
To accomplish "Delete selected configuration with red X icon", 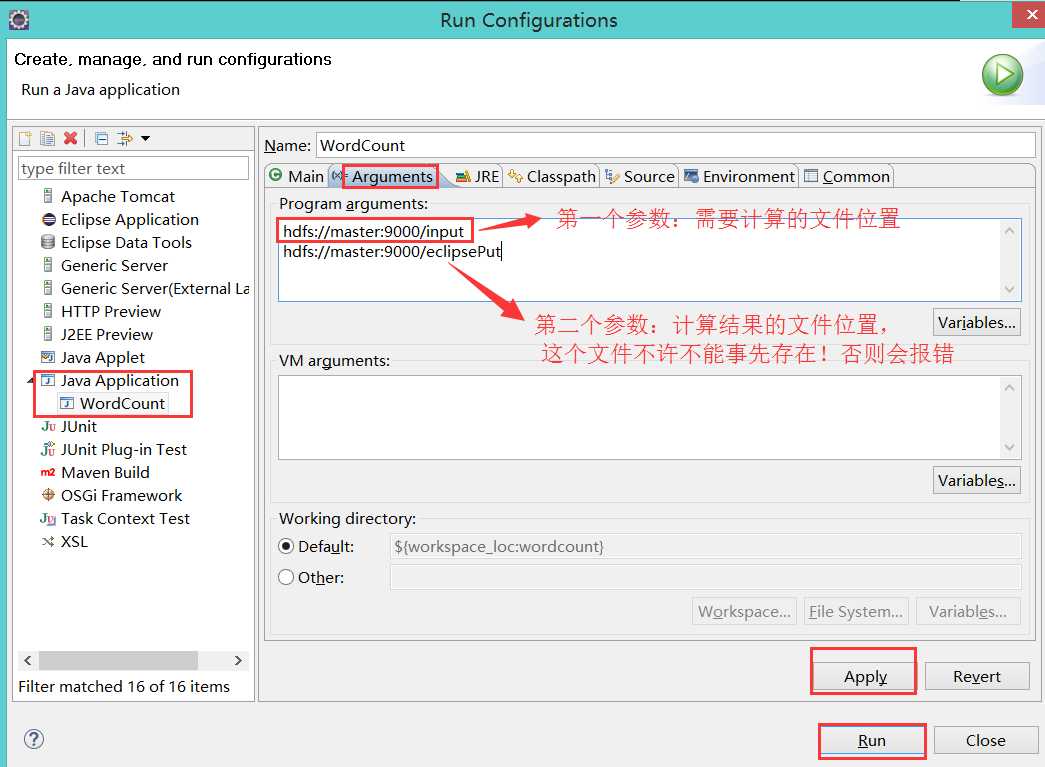I will (x=70, y=138).
